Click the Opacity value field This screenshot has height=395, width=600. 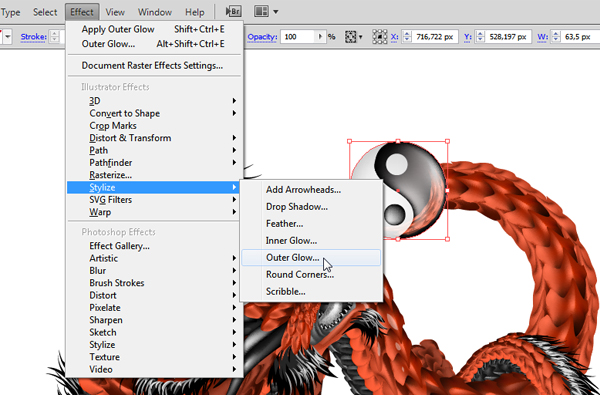pyautogui.click(x=298, y=37)
